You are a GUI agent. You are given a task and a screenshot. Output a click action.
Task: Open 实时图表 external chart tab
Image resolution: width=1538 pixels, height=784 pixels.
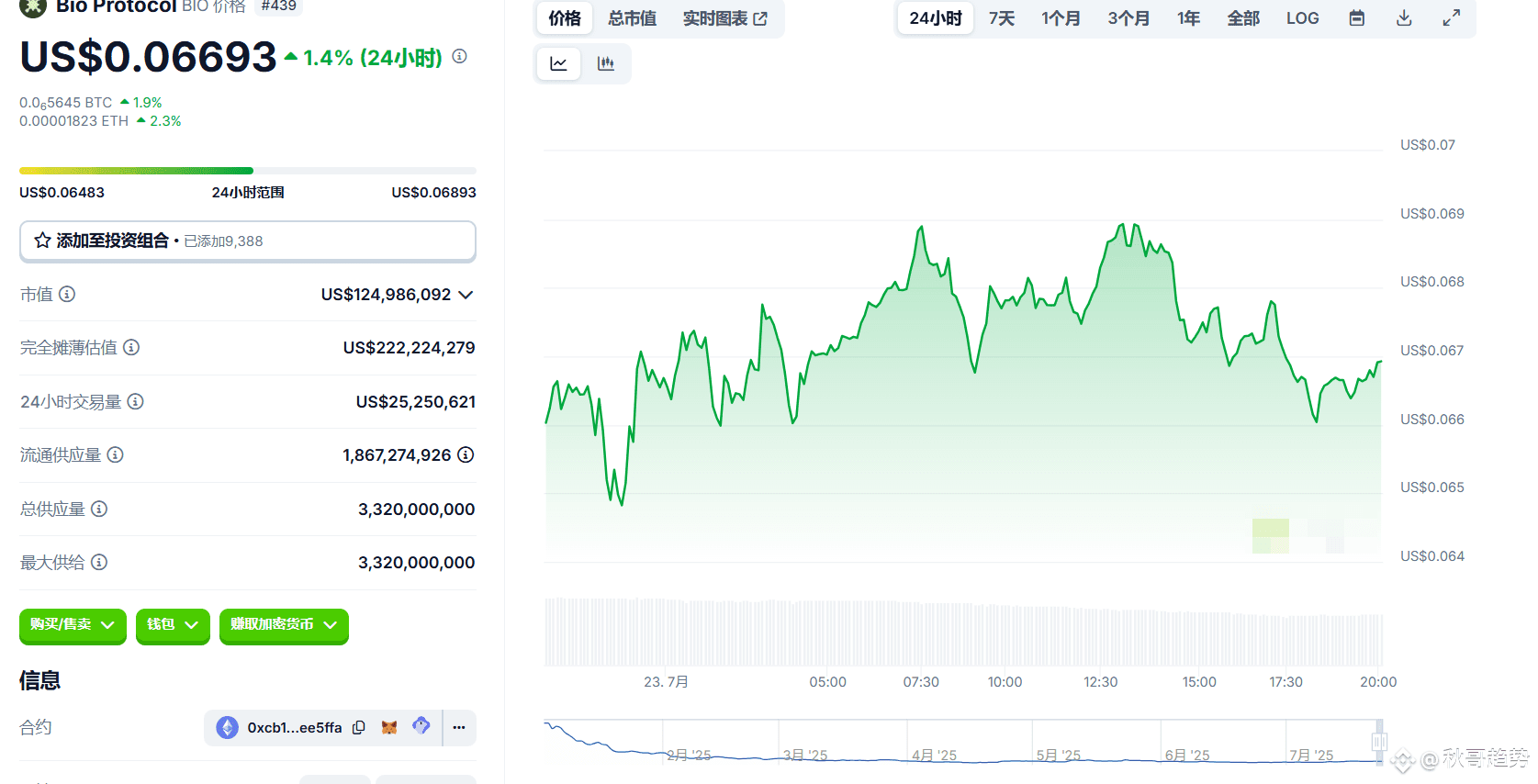pyautogui.click(x=724, y=18)
